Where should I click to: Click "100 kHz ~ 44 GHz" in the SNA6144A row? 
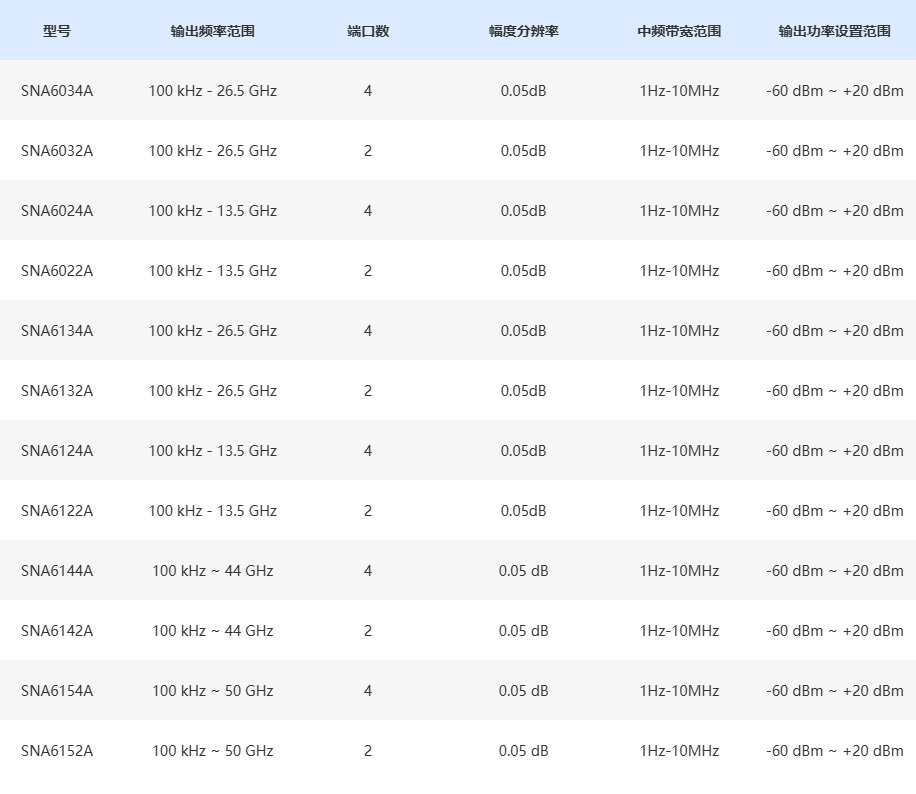(x=213, y=571)
